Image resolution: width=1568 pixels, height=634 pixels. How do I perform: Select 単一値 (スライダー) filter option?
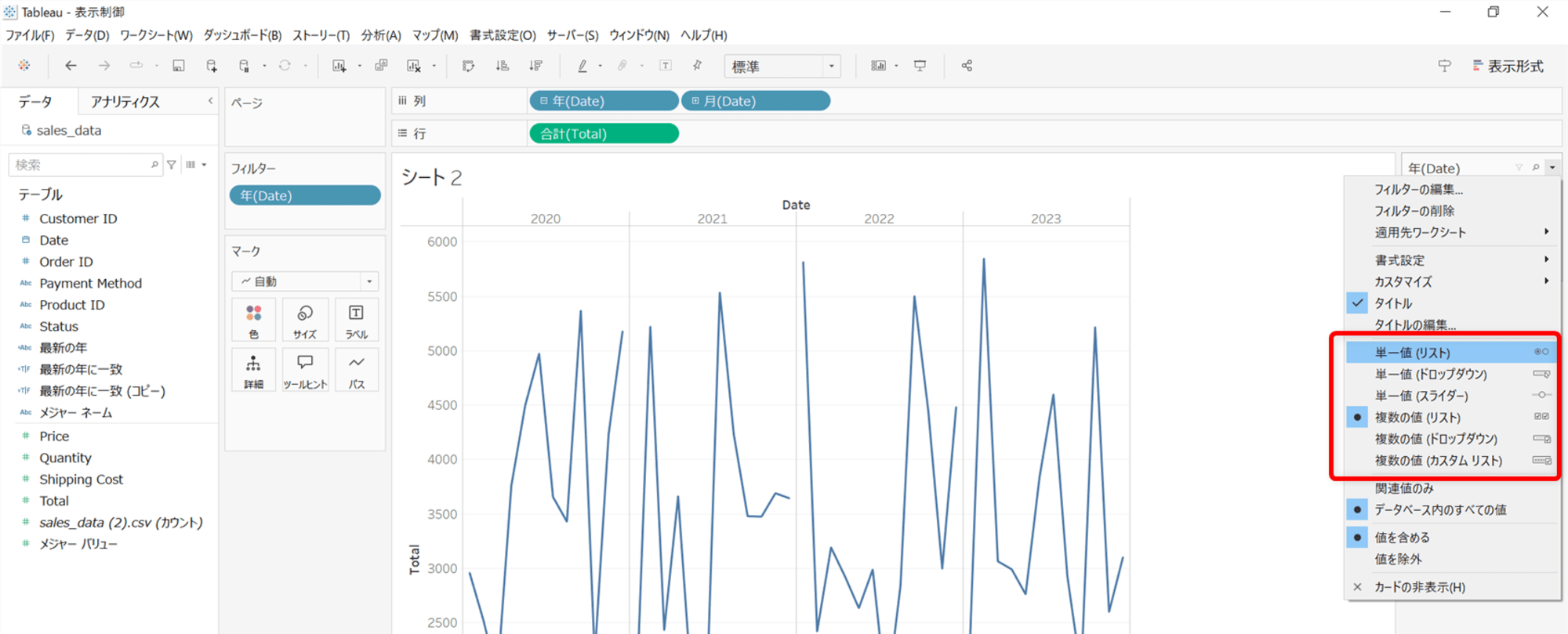[x=1452, y=396]
